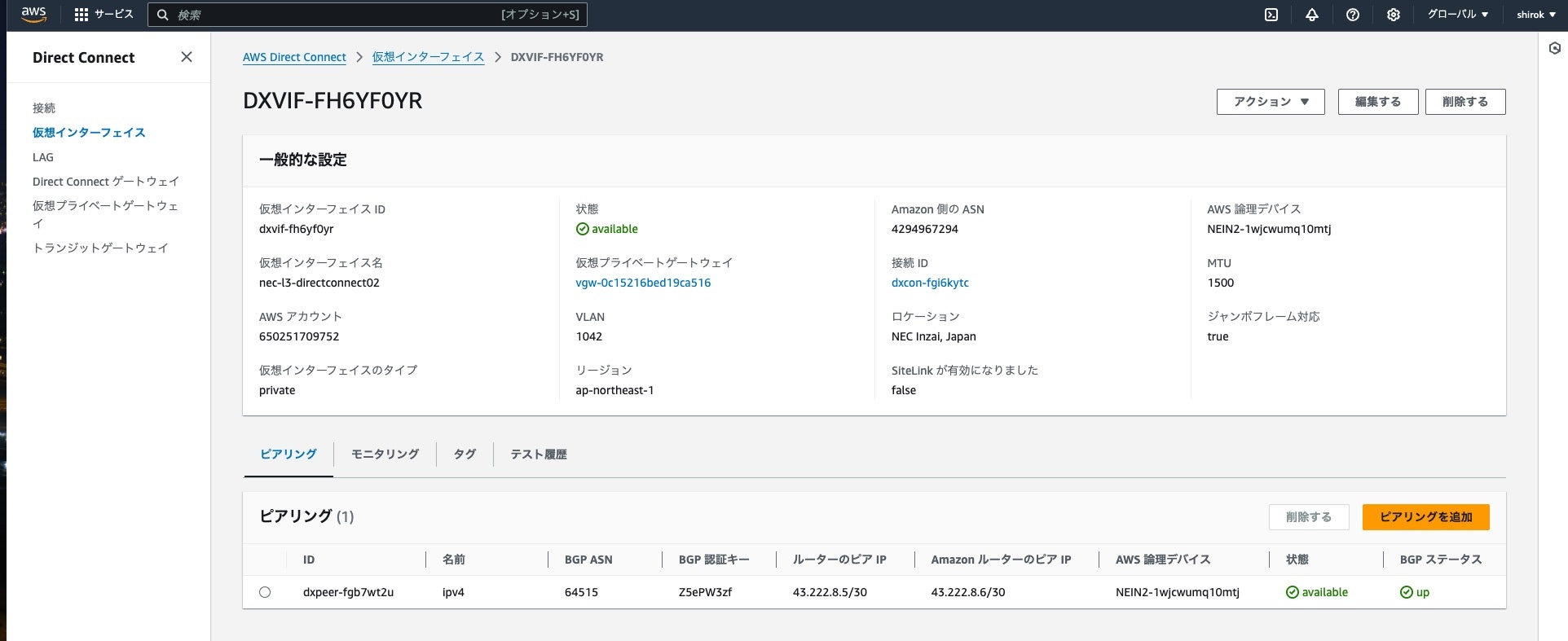Click the disabled 削除する peering button
This screenshot has height=641, width=1568.
point(1309,517)
